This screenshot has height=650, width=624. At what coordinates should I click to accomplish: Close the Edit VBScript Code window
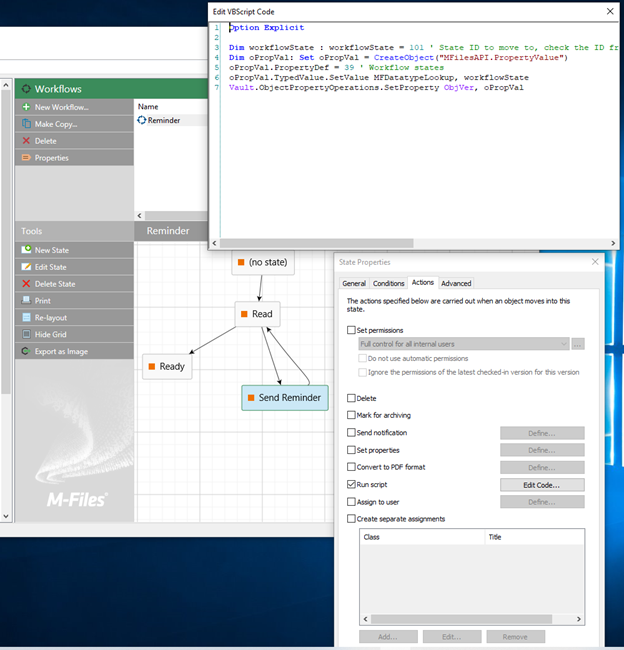(610, 11)
